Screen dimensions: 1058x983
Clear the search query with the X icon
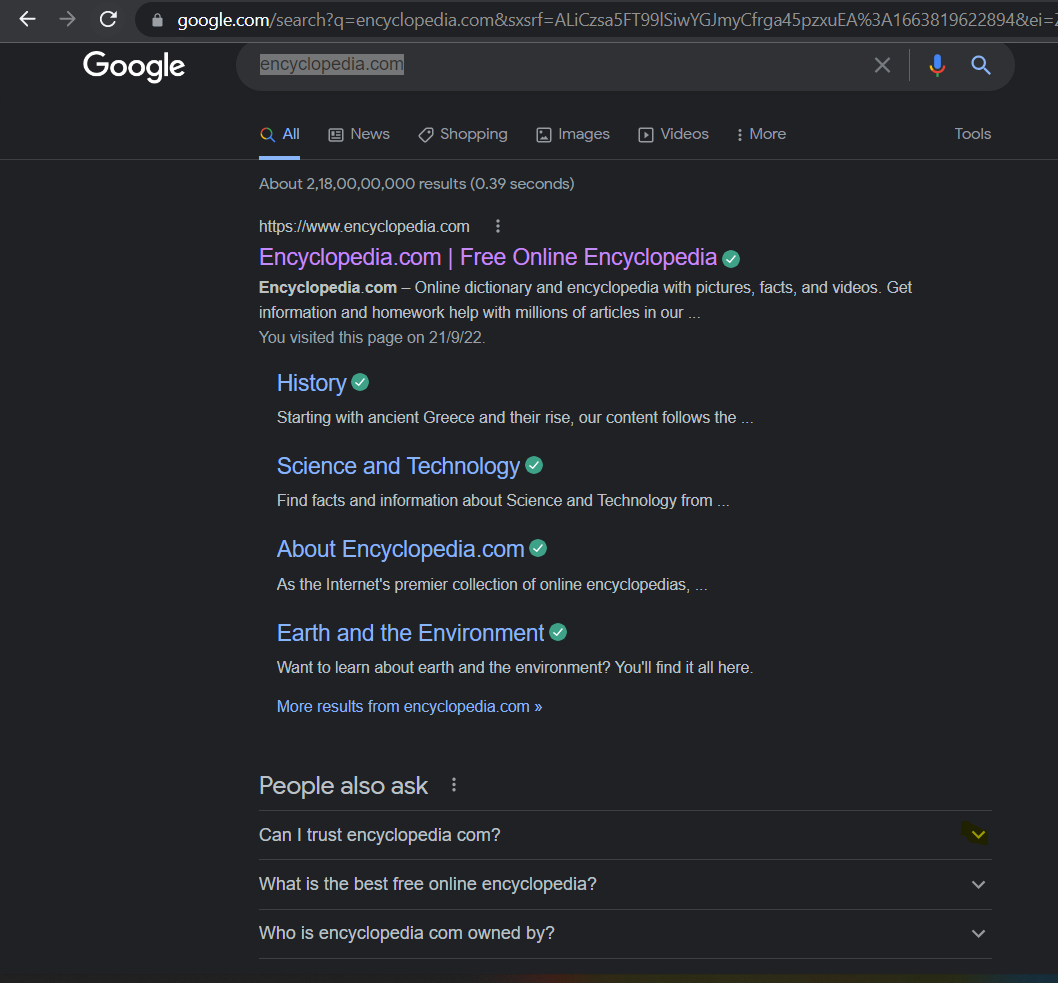click(882, 64)
